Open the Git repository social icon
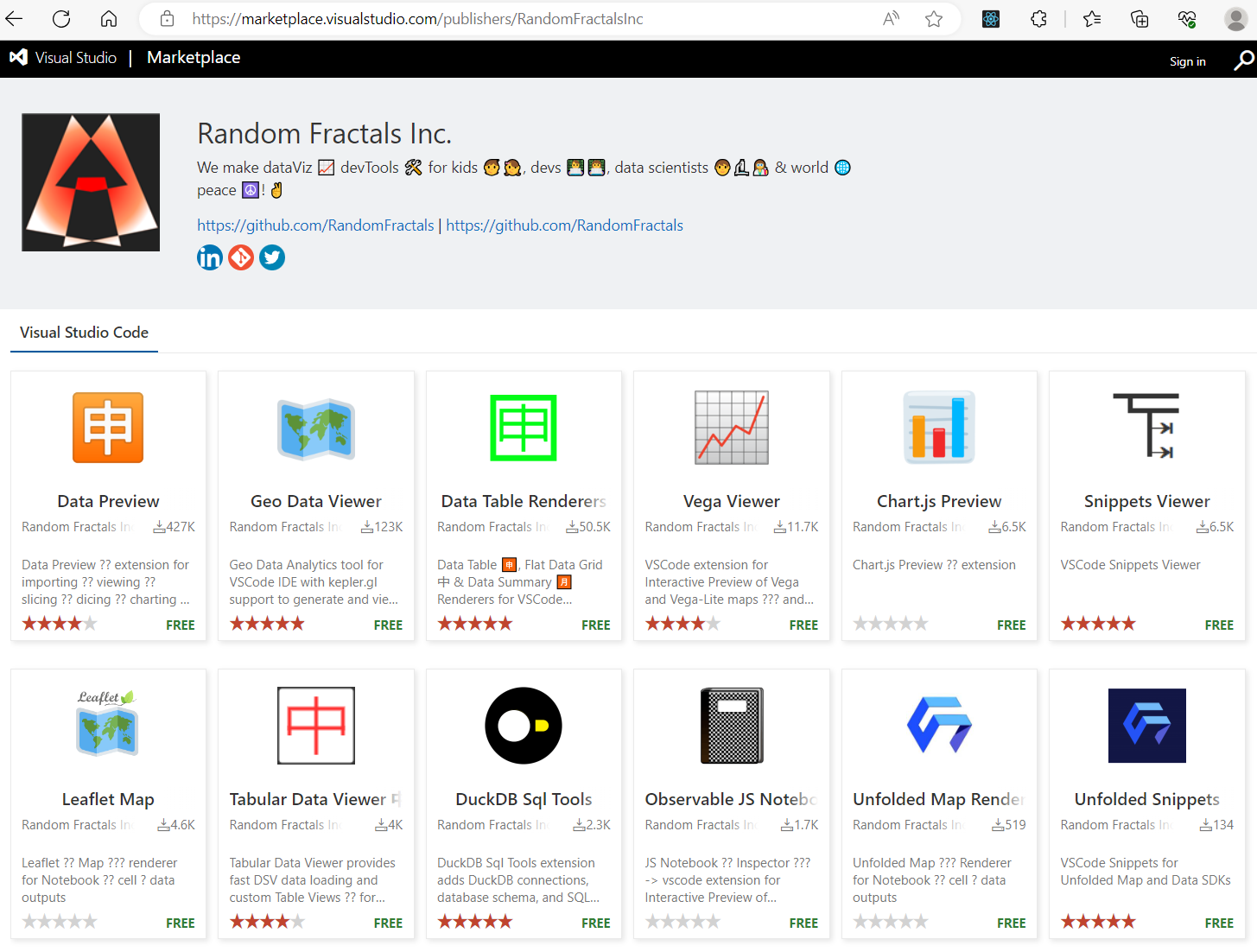1257x952 pixels. tap(241, 257)
